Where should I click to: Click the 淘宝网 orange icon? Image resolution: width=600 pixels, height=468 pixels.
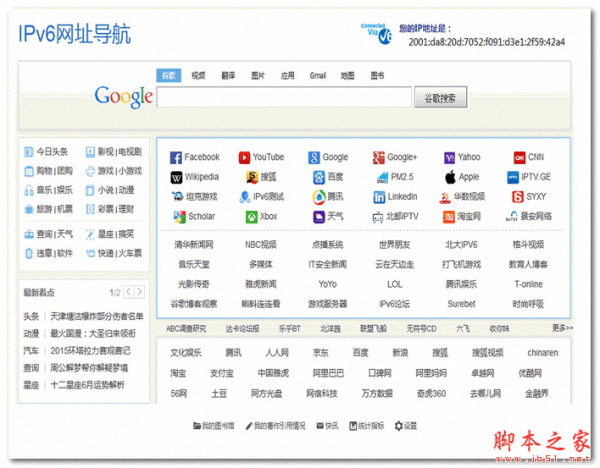(449, 217)
